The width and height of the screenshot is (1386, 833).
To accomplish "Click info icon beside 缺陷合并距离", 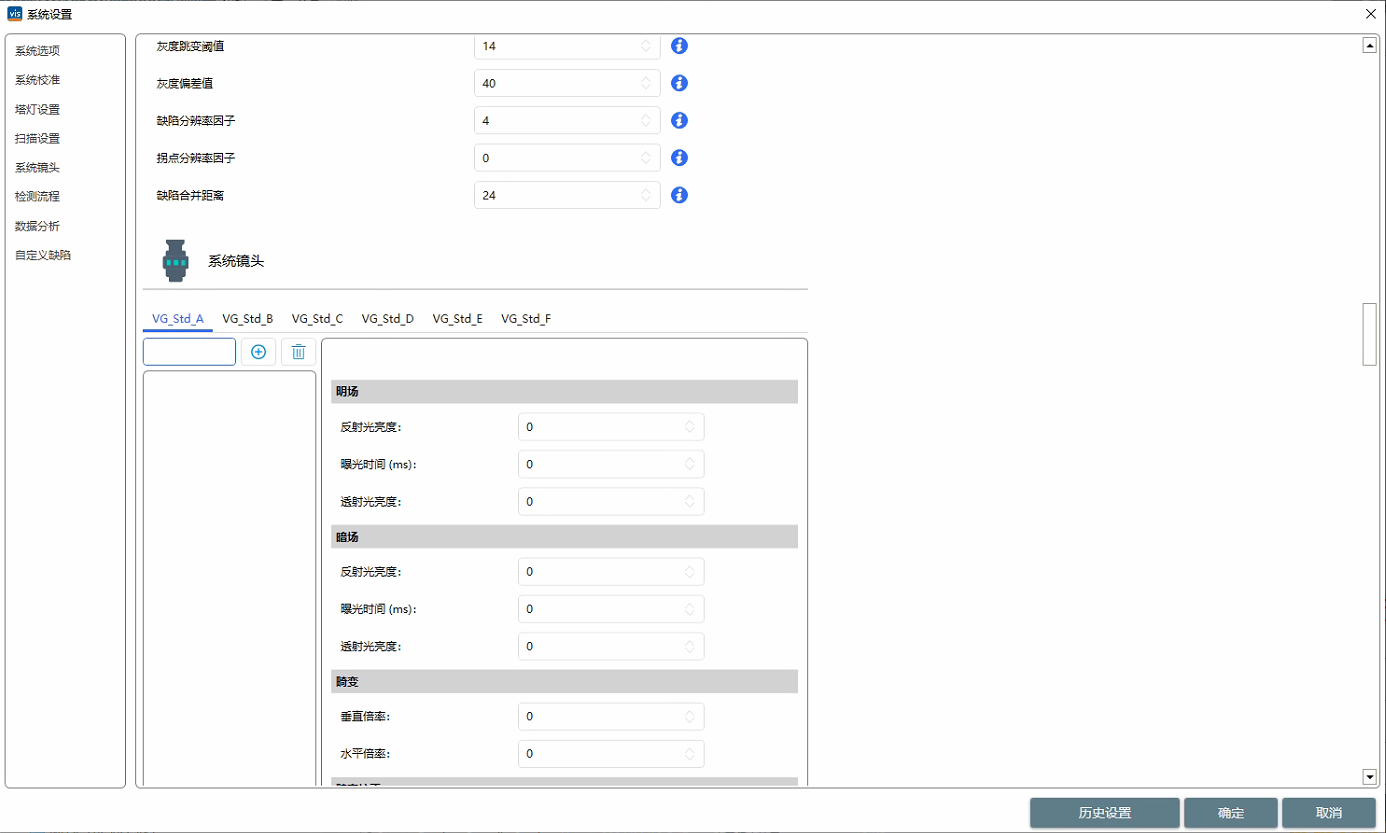I will pos(679,195).
